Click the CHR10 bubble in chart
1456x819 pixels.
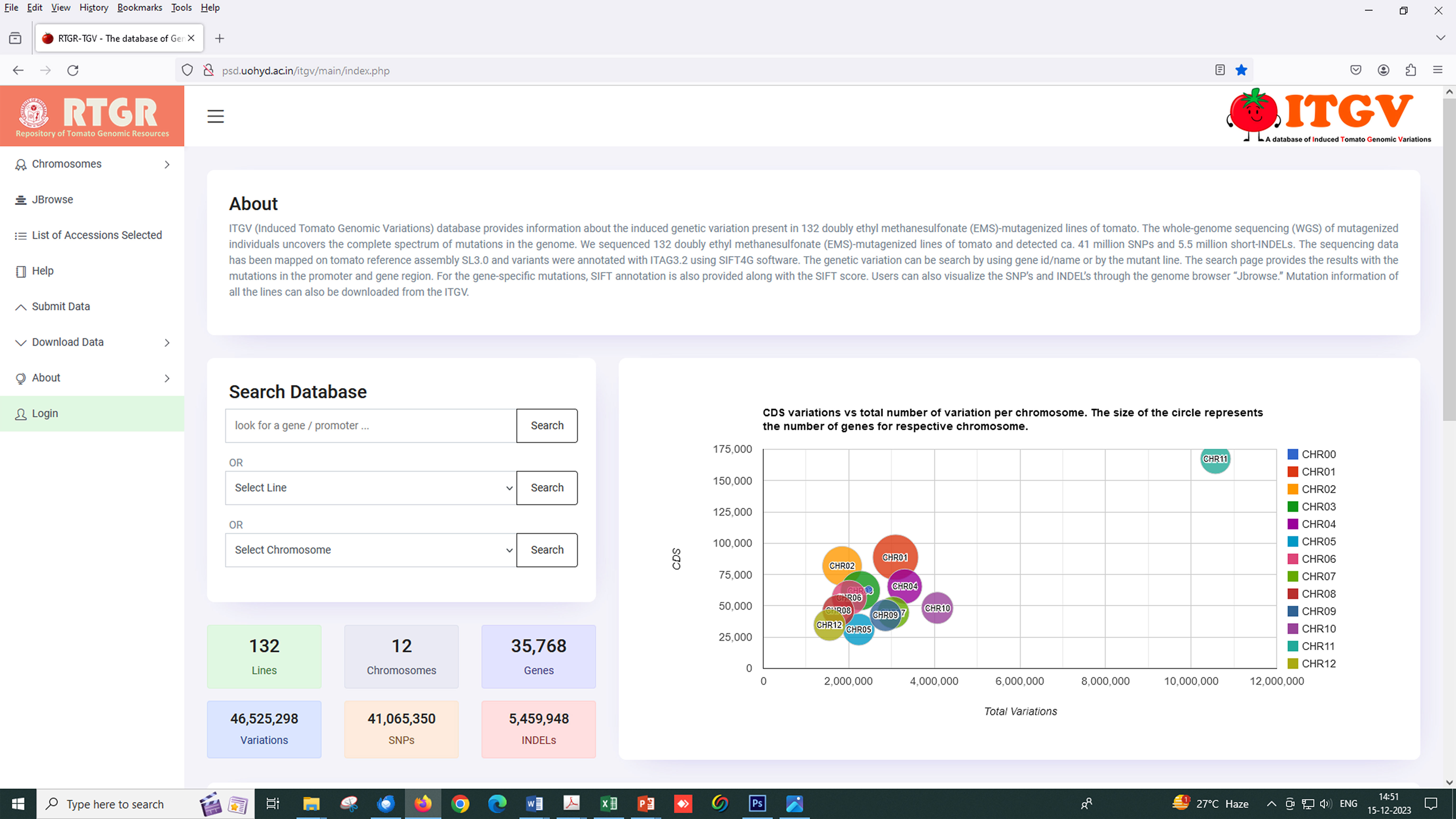937,608
